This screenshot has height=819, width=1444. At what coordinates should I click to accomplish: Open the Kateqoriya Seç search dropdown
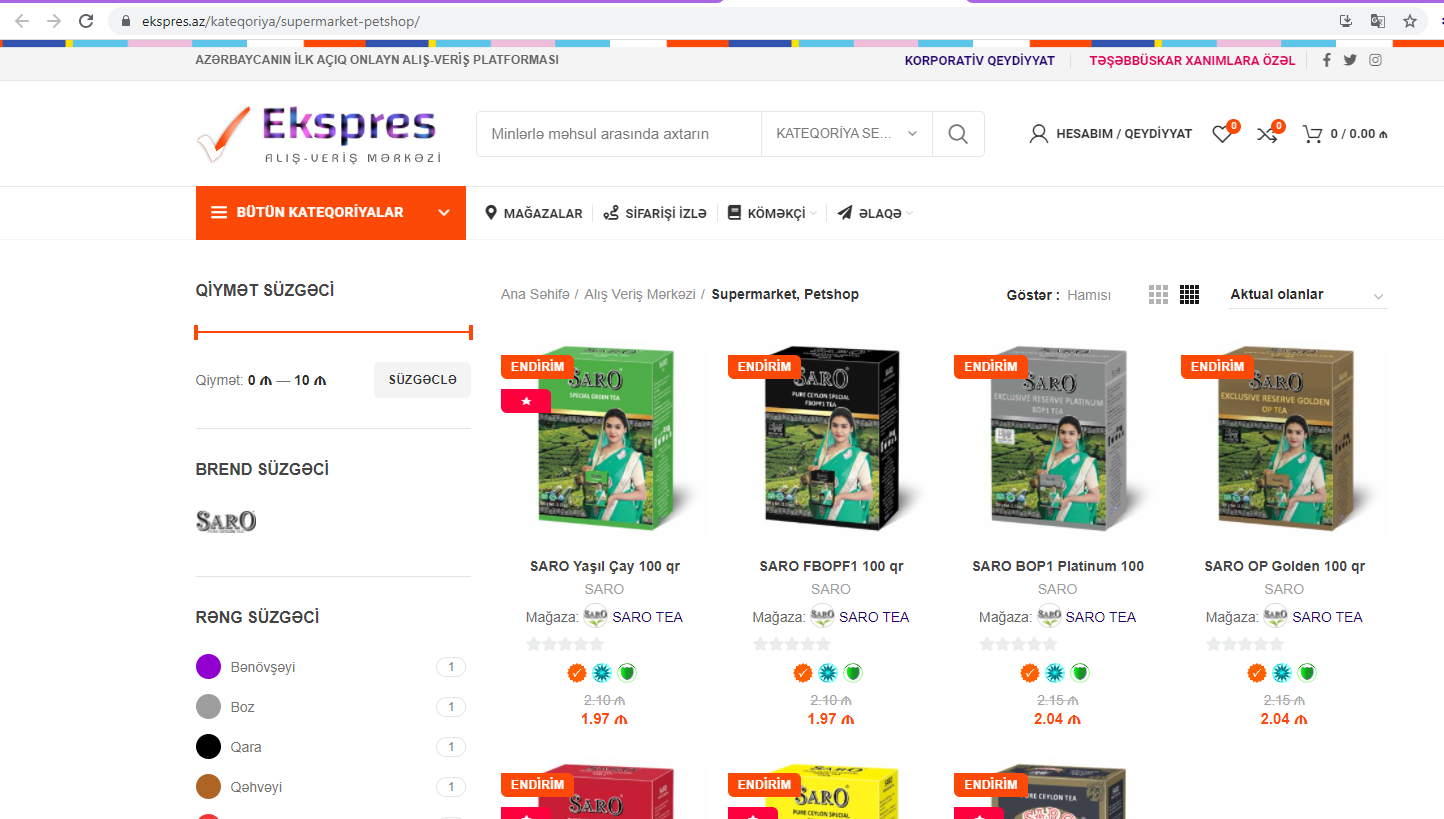pos(847,134)
